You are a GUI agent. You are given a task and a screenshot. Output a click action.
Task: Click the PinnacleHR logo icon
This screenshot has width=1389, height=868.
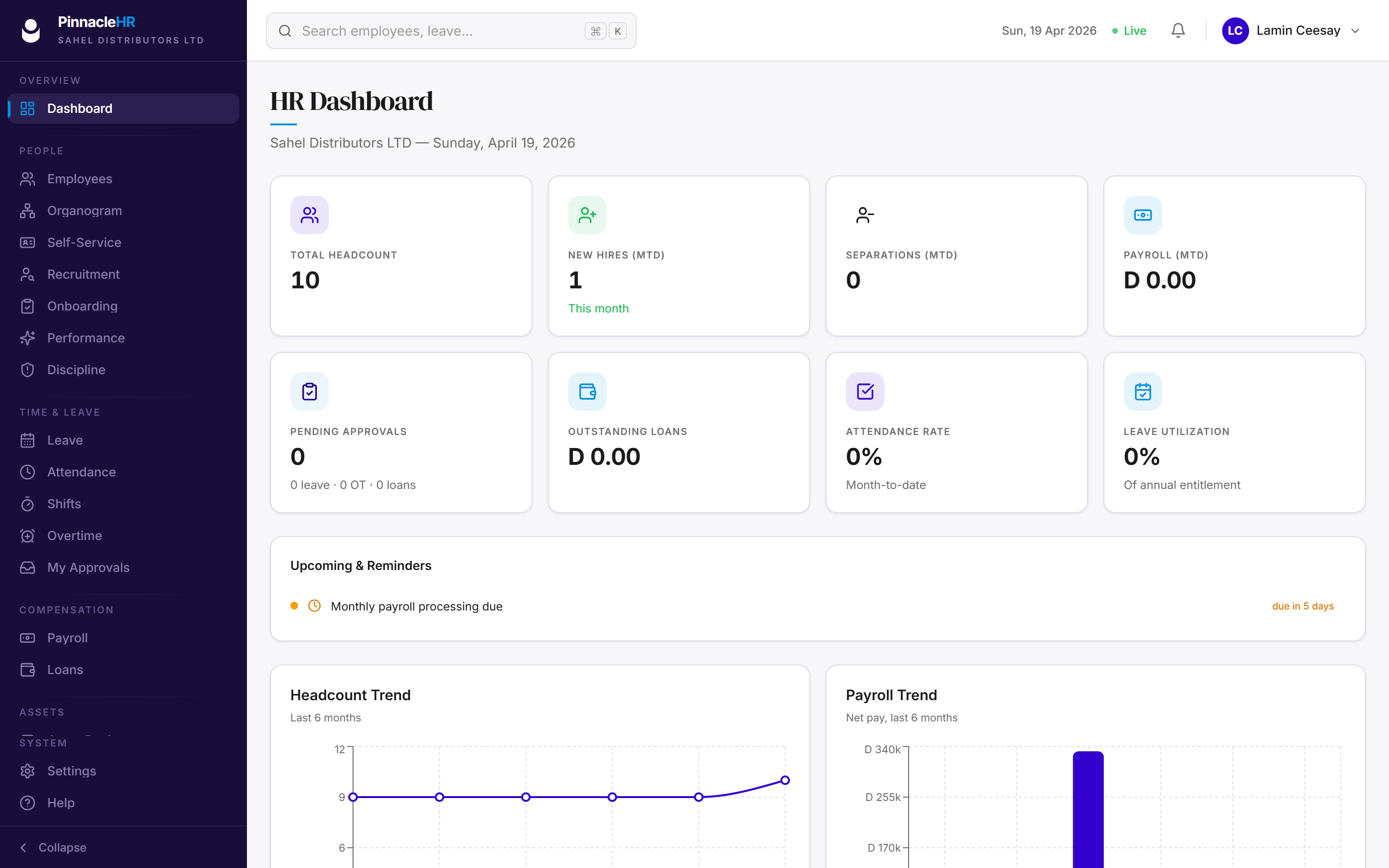(x=31, y=30)
